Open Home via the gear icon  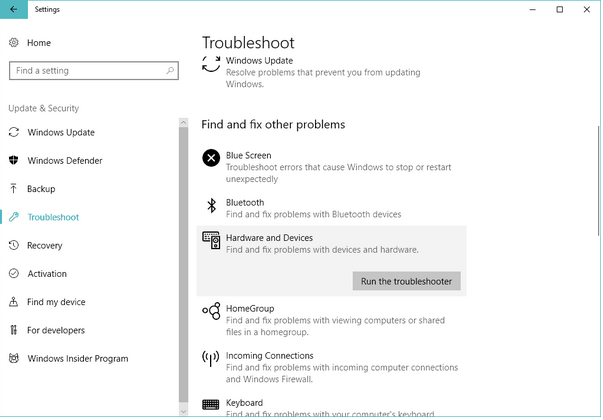tap(14, 43)
